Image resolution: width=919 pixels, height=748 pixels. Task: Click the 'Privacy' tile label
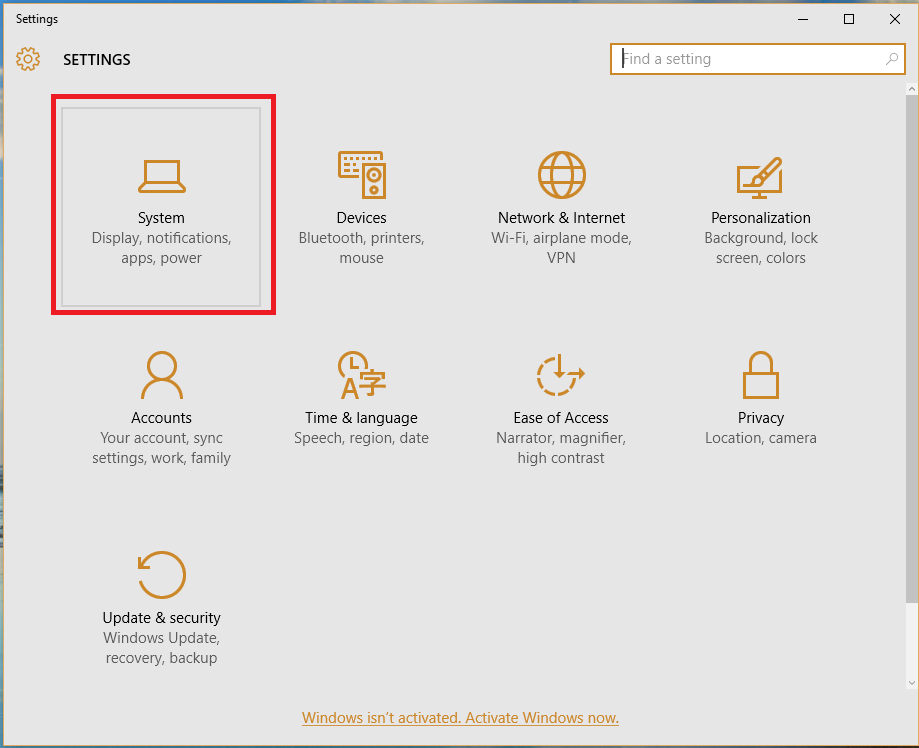point(761,418)
